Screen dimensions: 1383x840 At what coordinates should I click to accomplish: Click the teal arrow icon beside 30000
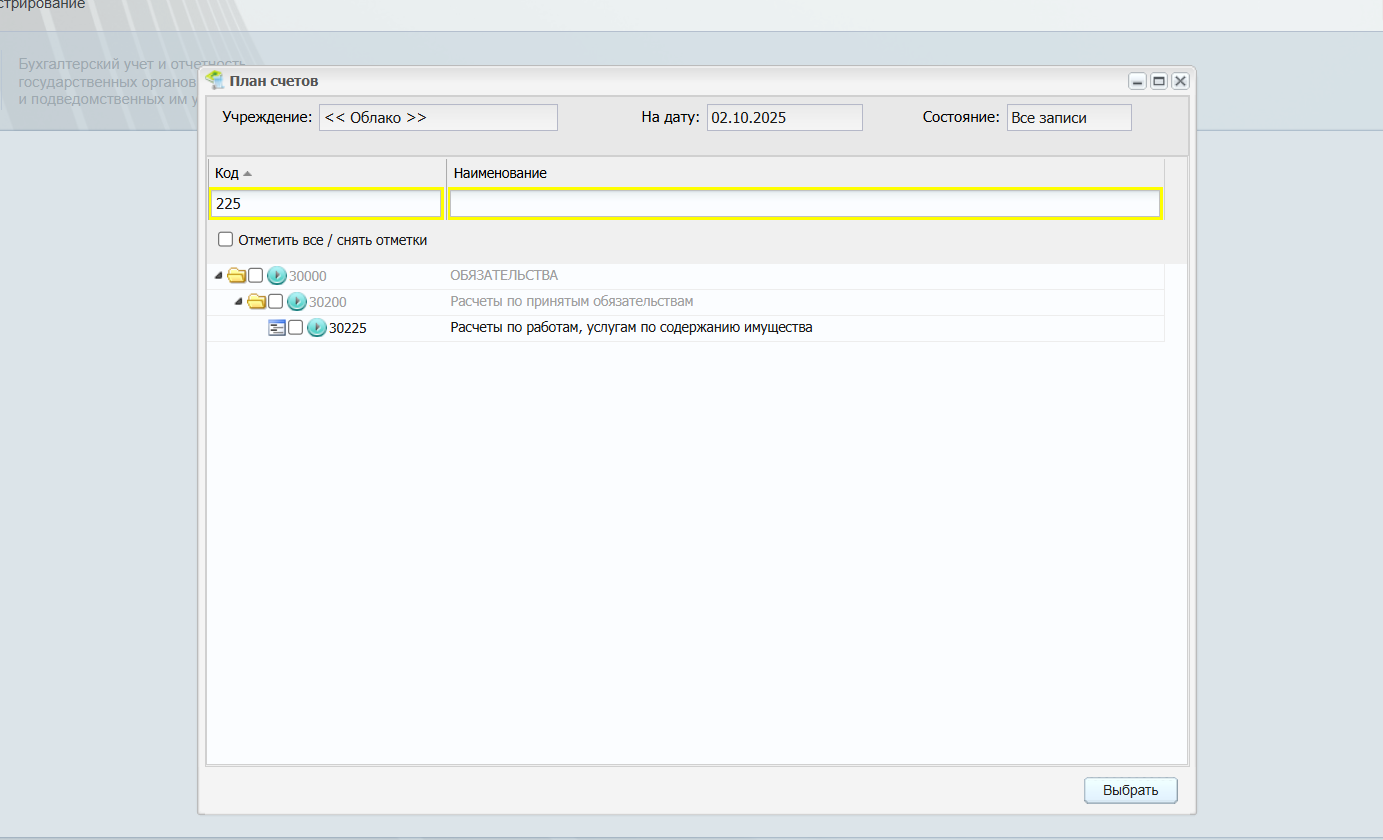[x=277, y=276]
